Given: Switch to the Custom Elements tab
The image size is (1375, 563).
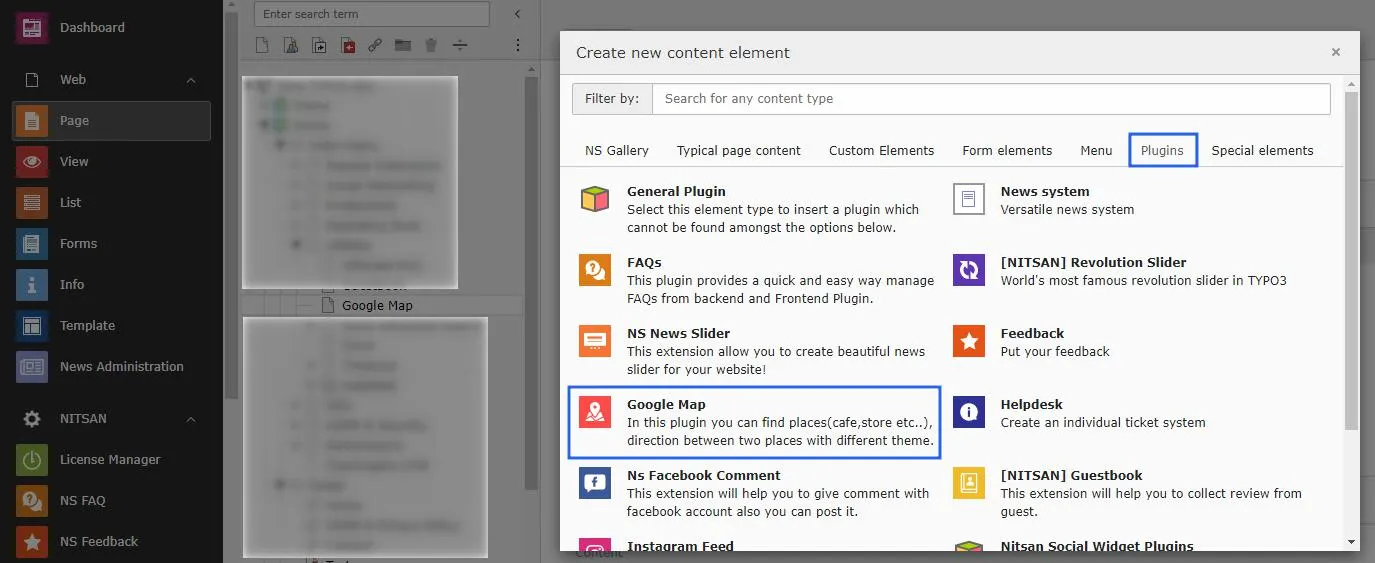Looking at the screenshot, I should (x=882, y=150).
